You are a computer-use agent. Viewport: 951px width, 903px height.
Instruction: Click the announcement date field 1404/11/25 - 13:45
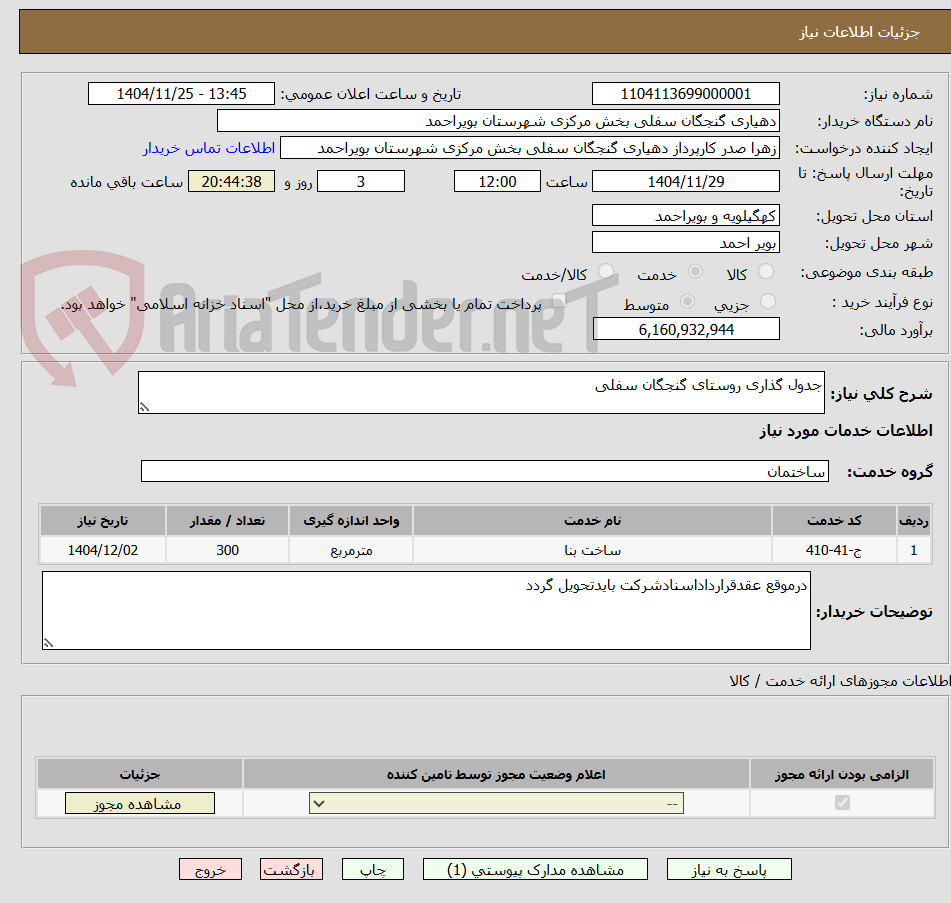tap(181, 94)
